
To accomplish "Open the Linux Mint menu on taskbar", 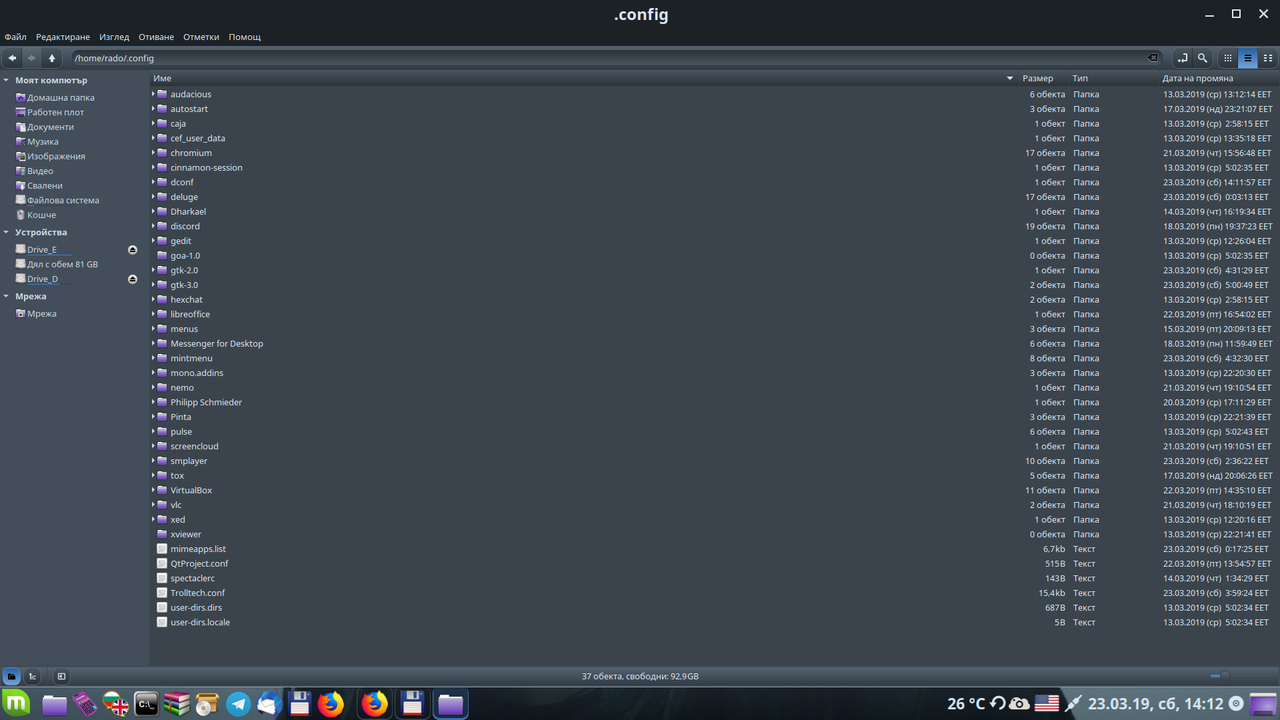I will point(18,704).
